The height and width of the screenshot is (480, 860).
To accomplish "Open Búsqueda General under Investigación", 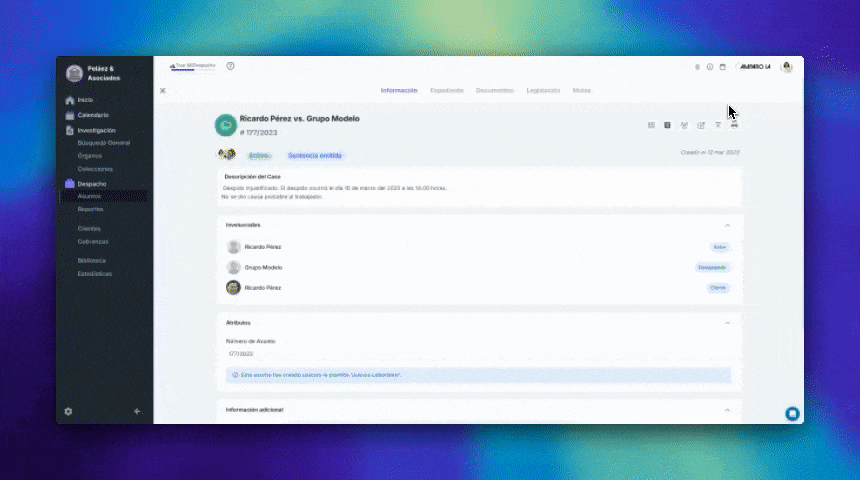I will pyautogui.click(x=103, y=143).
